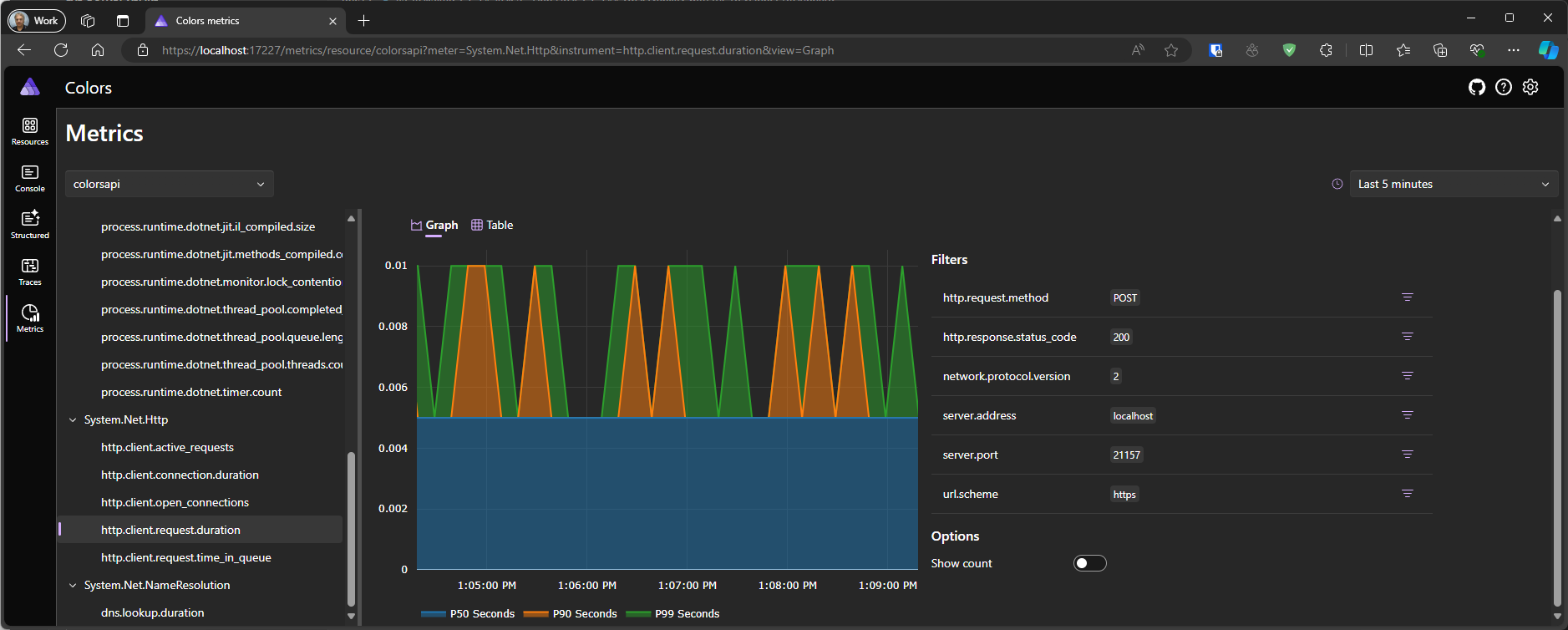This screenshot has height=630, width=1568.
Task: Open filter menu for http.request.method
Action: 1407,297
